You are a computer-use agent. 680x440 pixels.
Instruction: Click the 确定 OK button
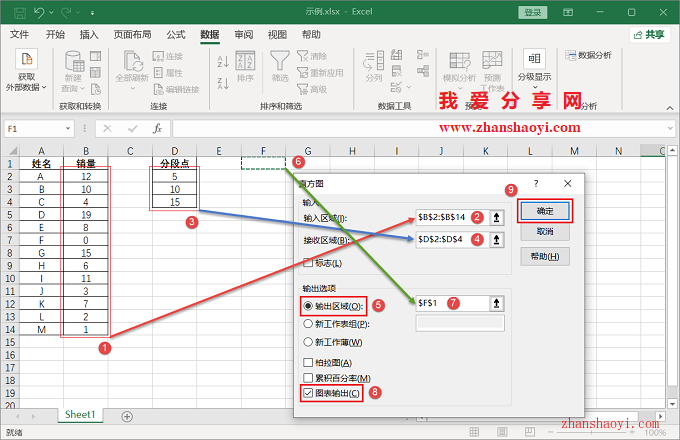pos(545,211)
